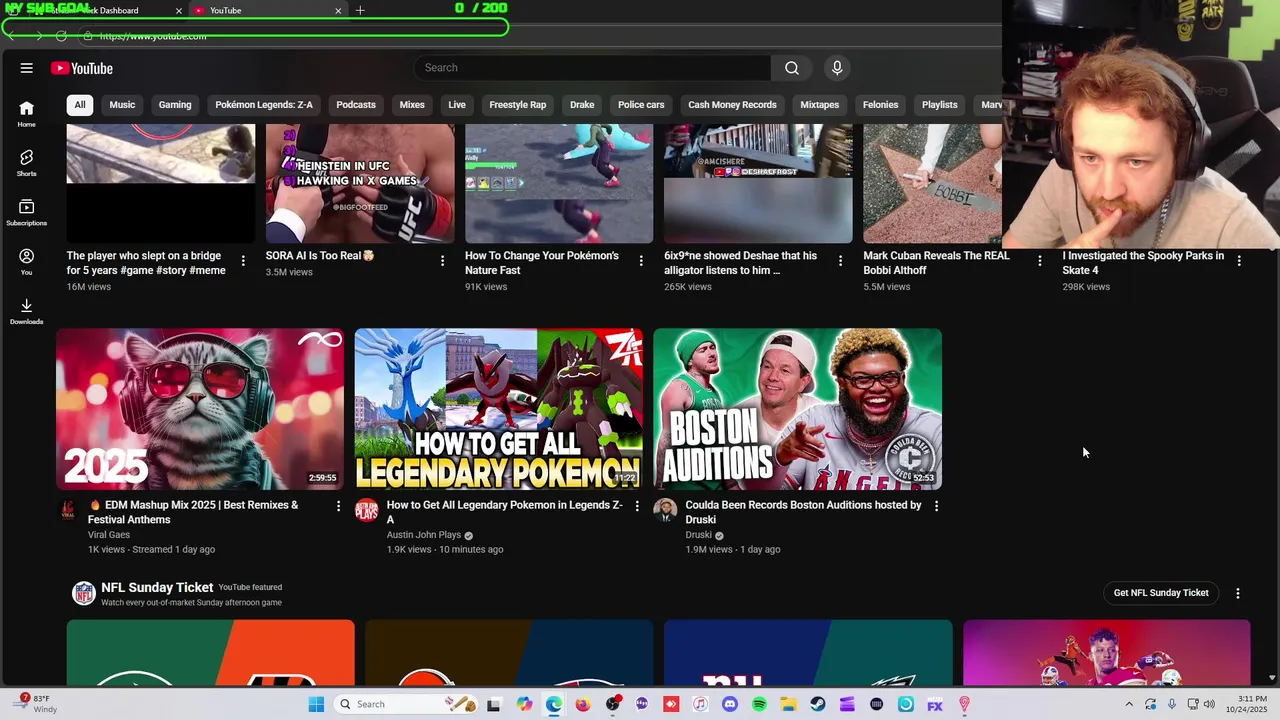This screenshot has height=720, width=1280.
Task: Select the Freestyle Rap chip
Action: pos(518,104)
